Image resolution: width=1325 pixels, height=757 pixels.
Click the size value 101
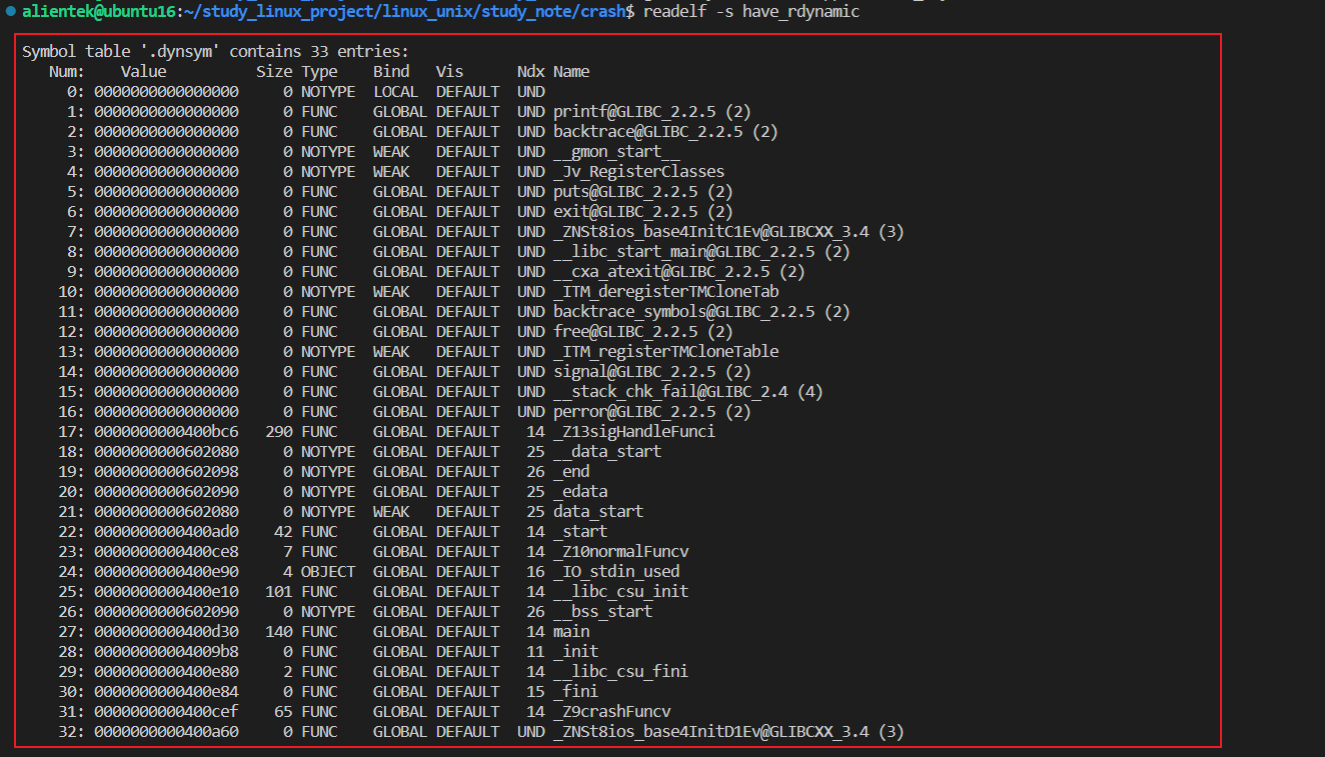279,591
